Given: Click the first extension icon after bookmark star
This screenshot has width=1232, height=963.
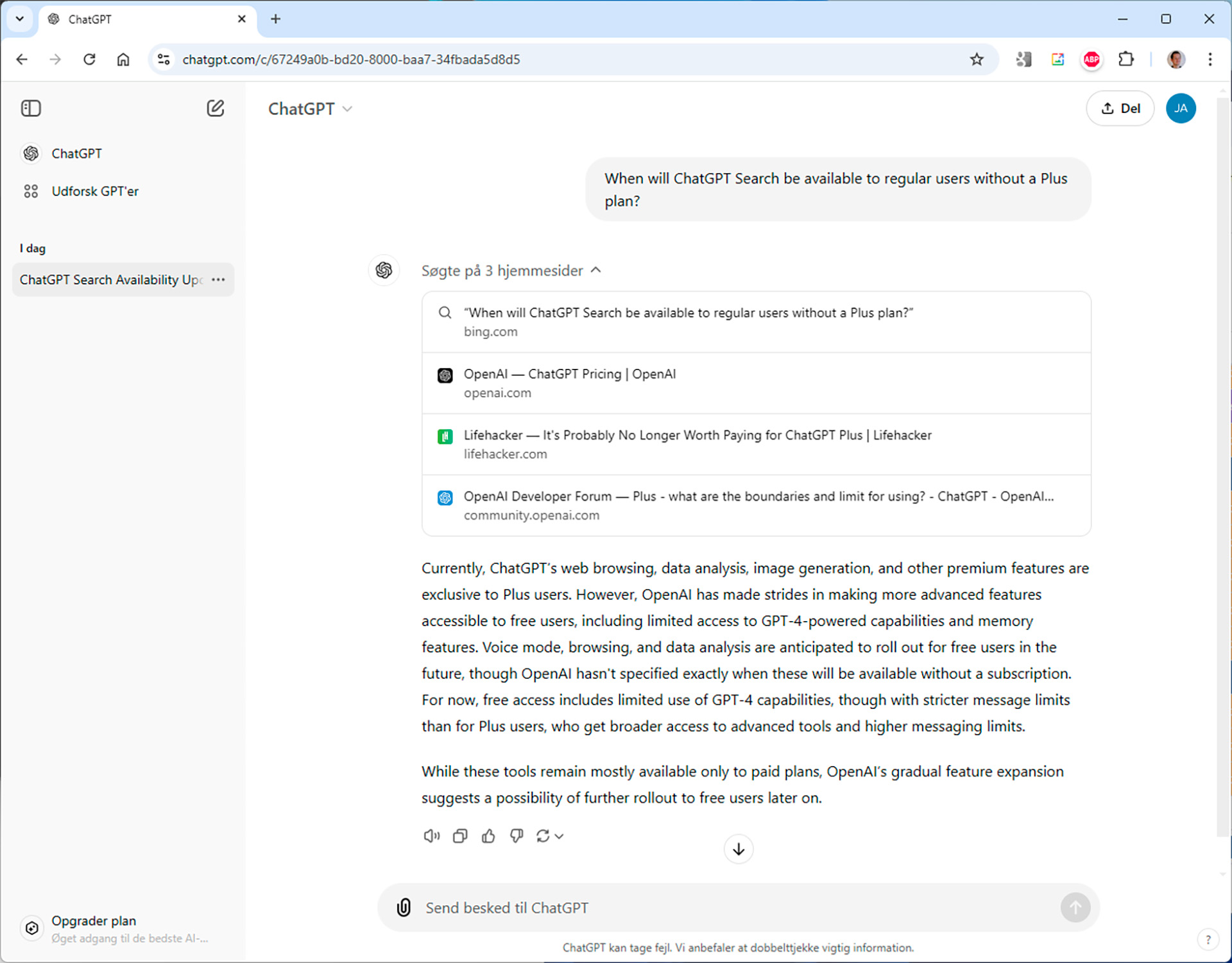Looking at the screenshot, I should [x=1023, y=59].
